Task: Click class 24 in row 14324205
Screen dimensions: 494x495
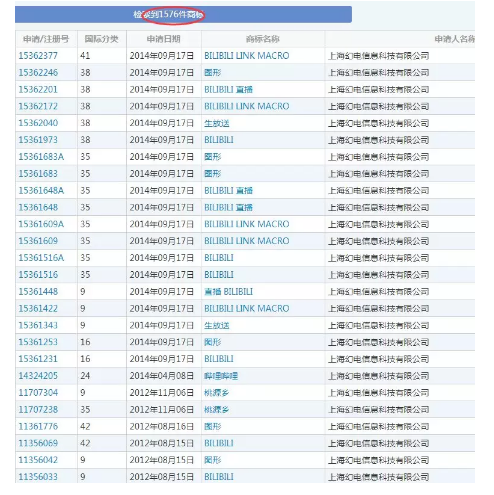Action: 85,376
